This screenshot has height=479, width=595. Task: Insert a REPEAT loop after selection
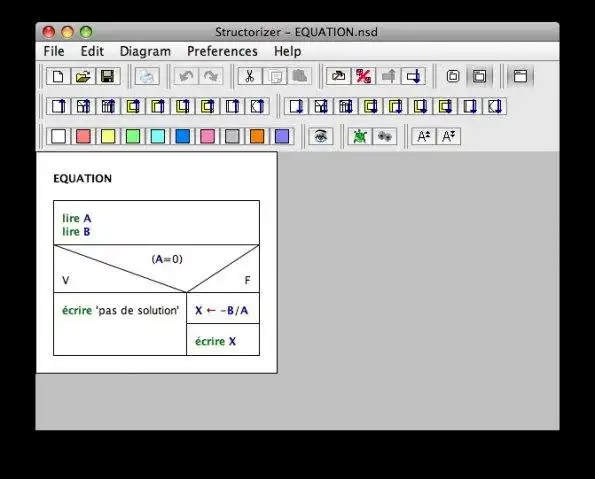coord(420,106)
